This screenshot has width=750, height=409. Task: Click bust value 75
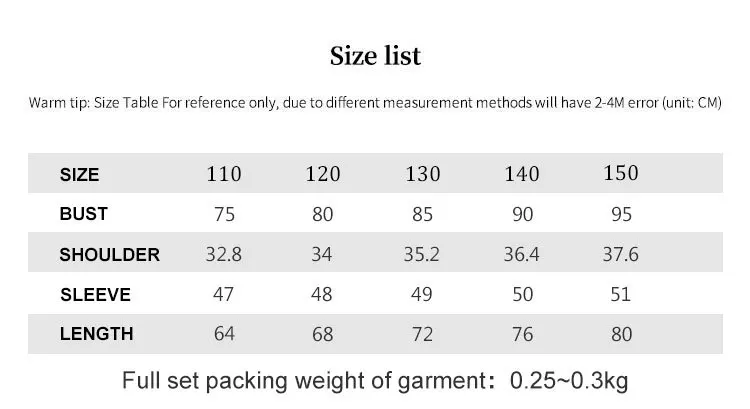point(224,214)
